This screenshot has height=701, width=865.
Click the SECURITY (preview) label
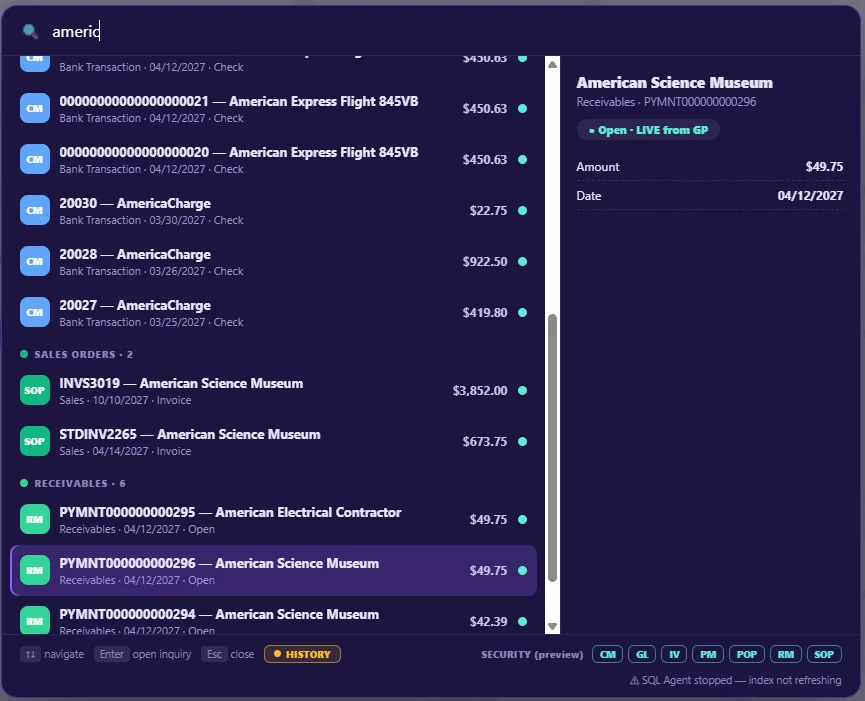[x=532, y=655]
